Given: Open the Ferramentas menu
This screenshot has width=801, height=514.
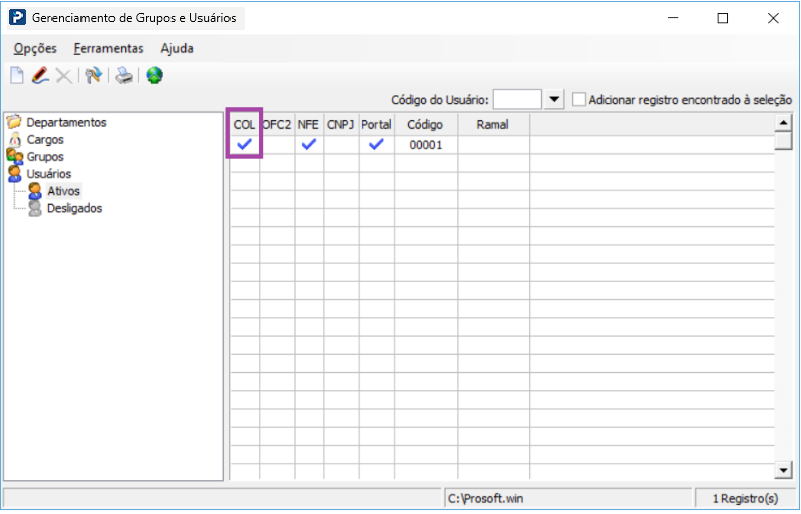Looking at the screenshot, I should click(x=108, y=49).
